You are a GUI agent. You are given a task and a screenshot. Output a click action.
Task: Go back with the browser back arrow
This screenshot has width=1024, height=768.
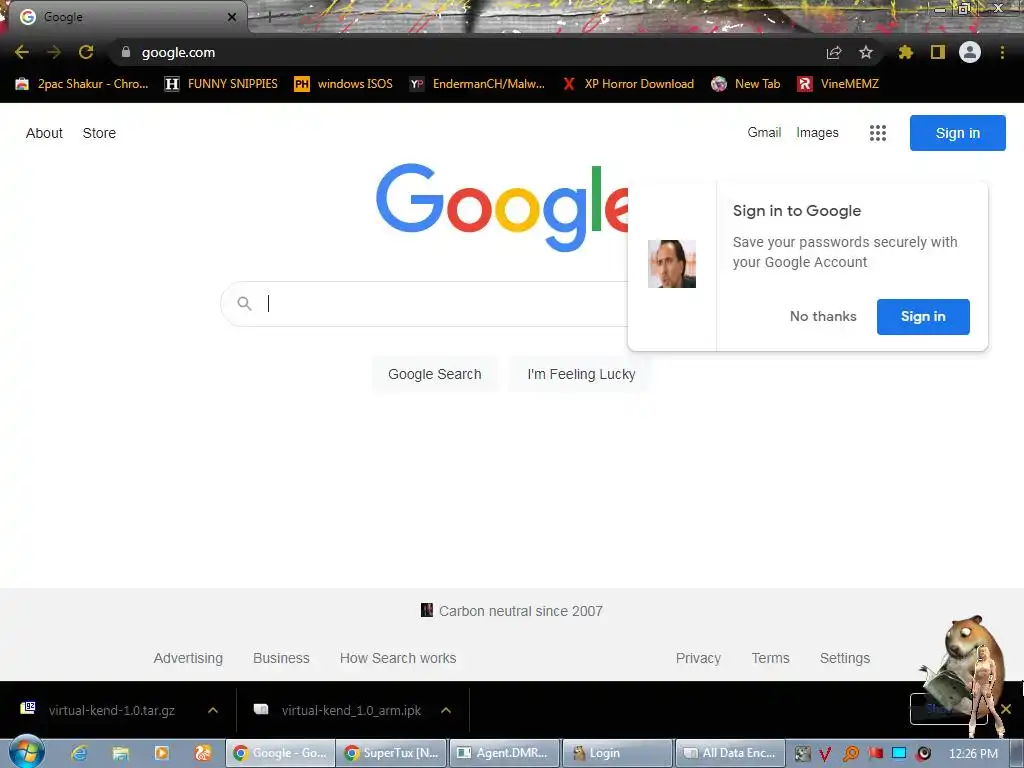click(22, 52)
